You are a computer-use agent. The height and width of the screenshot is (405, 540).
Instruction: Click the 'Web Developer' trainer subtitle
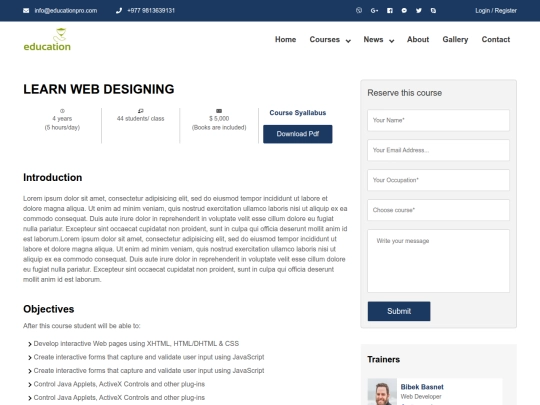[x=421, y=397]
